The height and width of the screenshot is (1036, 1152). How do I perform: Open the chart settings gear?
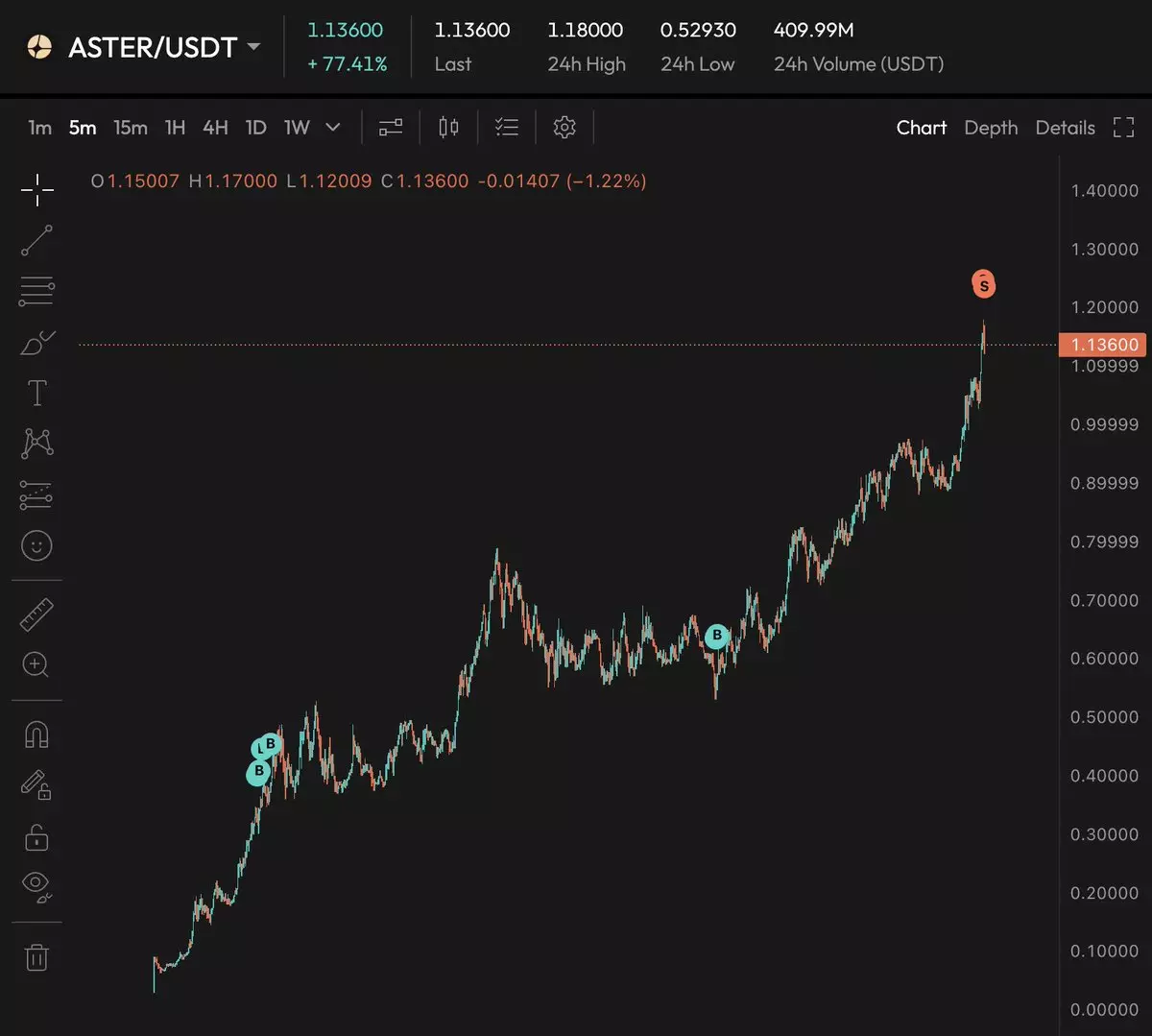pyautogui.click(x=564, y=128)
